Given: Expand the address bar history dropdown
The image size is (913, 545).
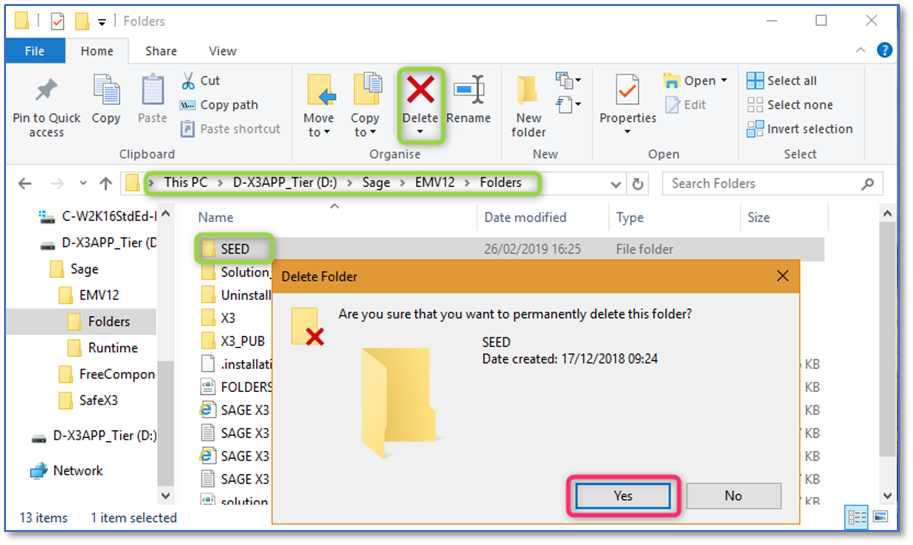Looking at the screenshot, I should pyautogui.click(x=615, y=185).
